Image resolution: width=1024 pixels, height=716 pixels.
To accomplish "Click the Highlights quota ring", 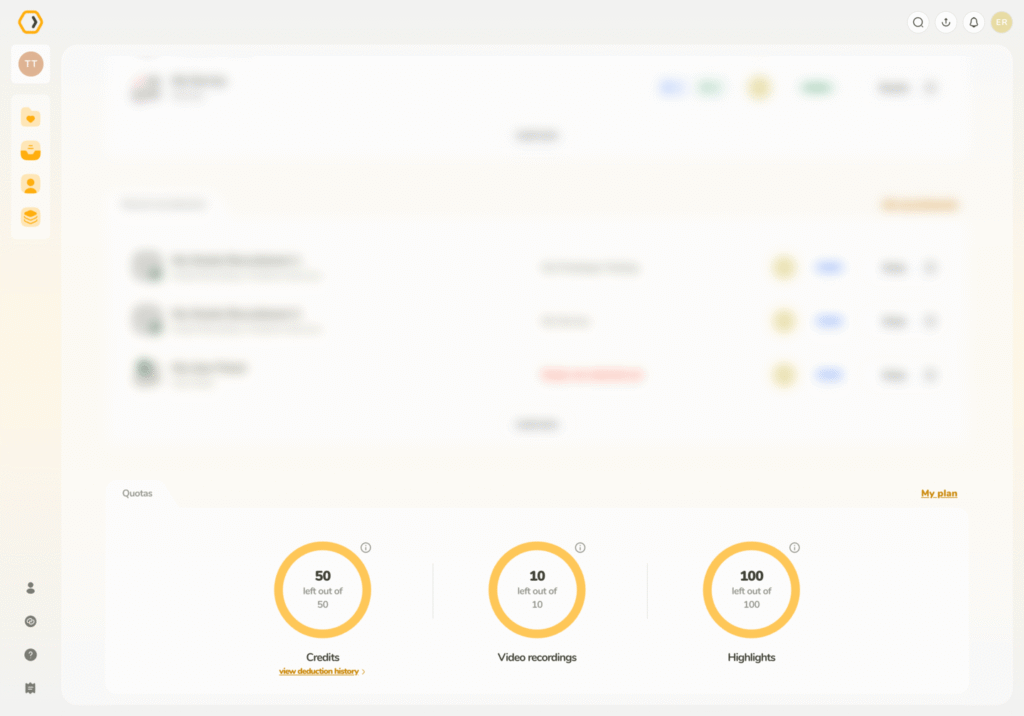I will 751,590.
